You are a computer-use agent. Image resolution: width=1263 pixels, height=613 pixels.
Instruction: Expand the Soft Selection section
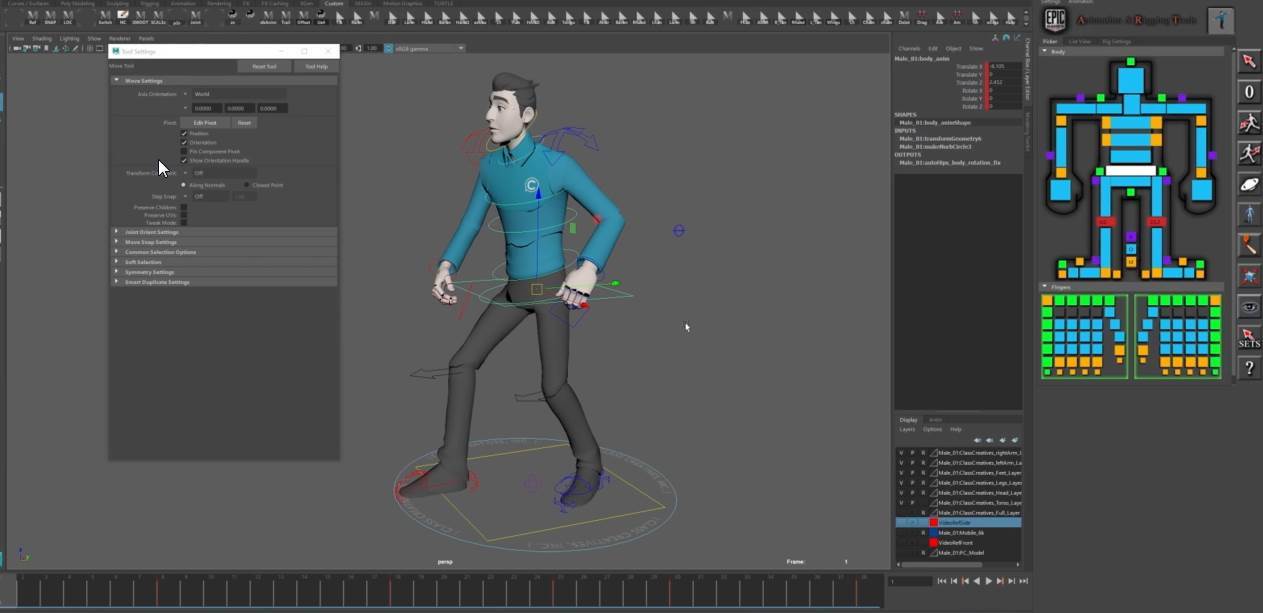click(223, 262)
